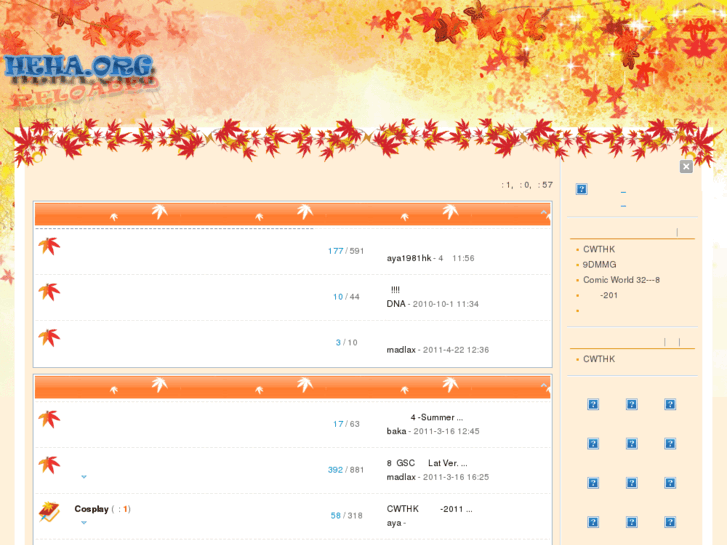Click the HEHA.ORG Reloaded logo

pyautogui.click(x=82, y=80)
